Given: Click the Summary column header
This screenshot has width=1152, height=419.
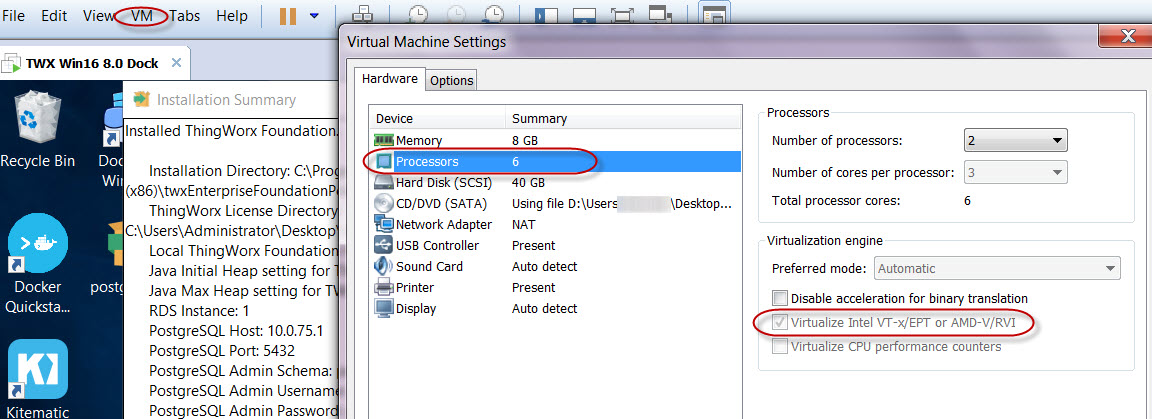Looking at the screenshot, I should 624,118.
